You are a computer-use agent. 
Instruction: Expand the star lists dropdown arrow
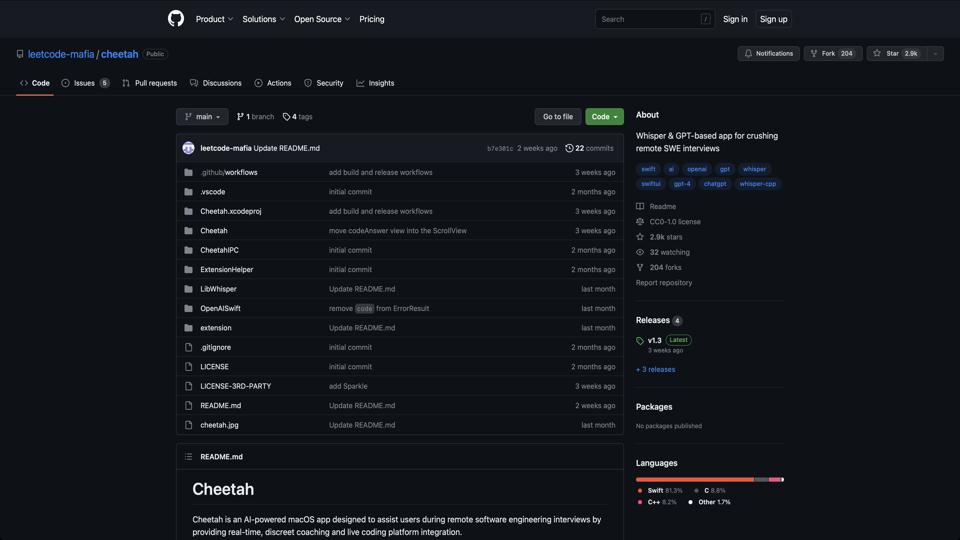point(935,54)
